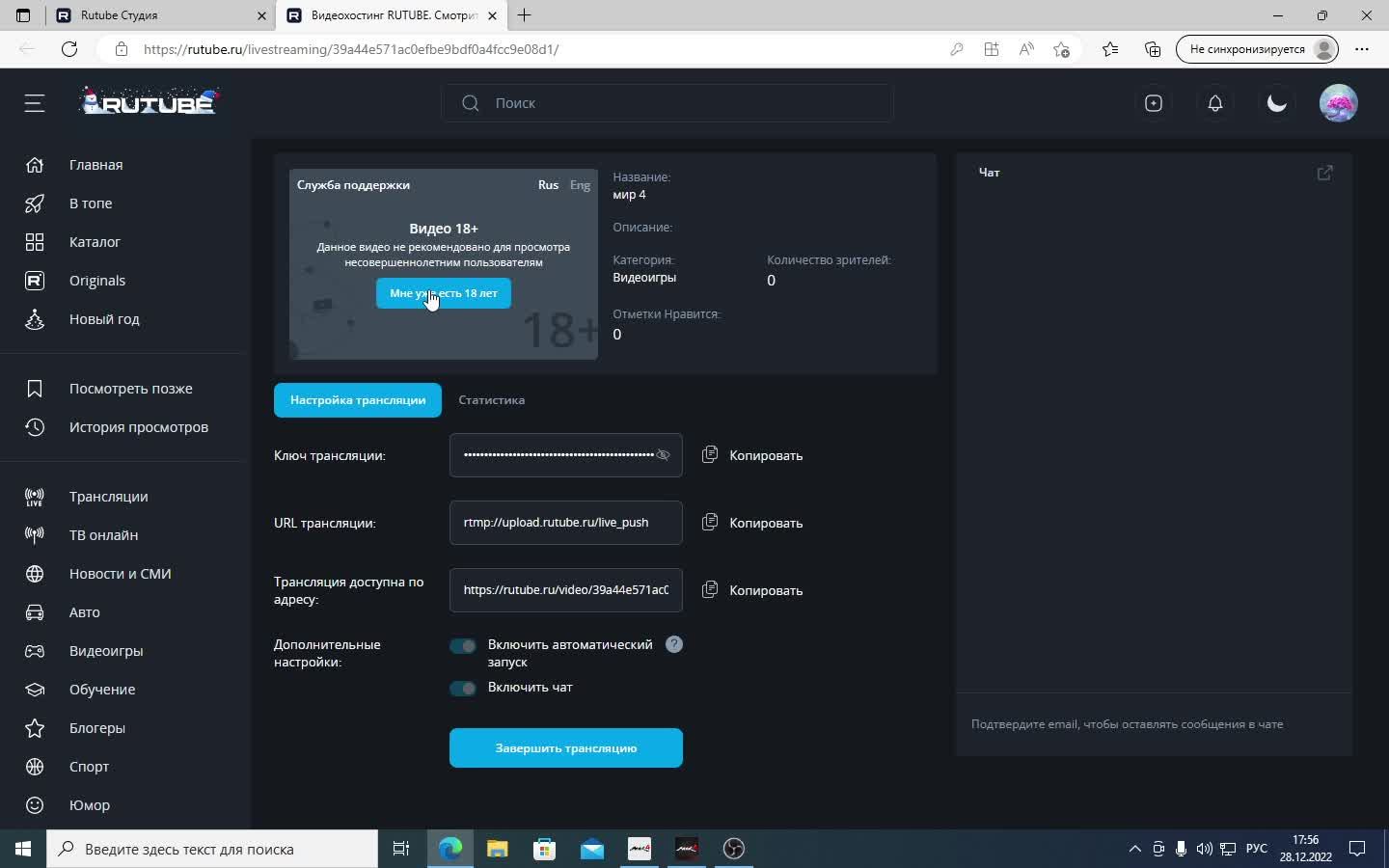1389x868 pixels.
Task: Open the hamburger sidebar menu
Action: click(35, 103)
